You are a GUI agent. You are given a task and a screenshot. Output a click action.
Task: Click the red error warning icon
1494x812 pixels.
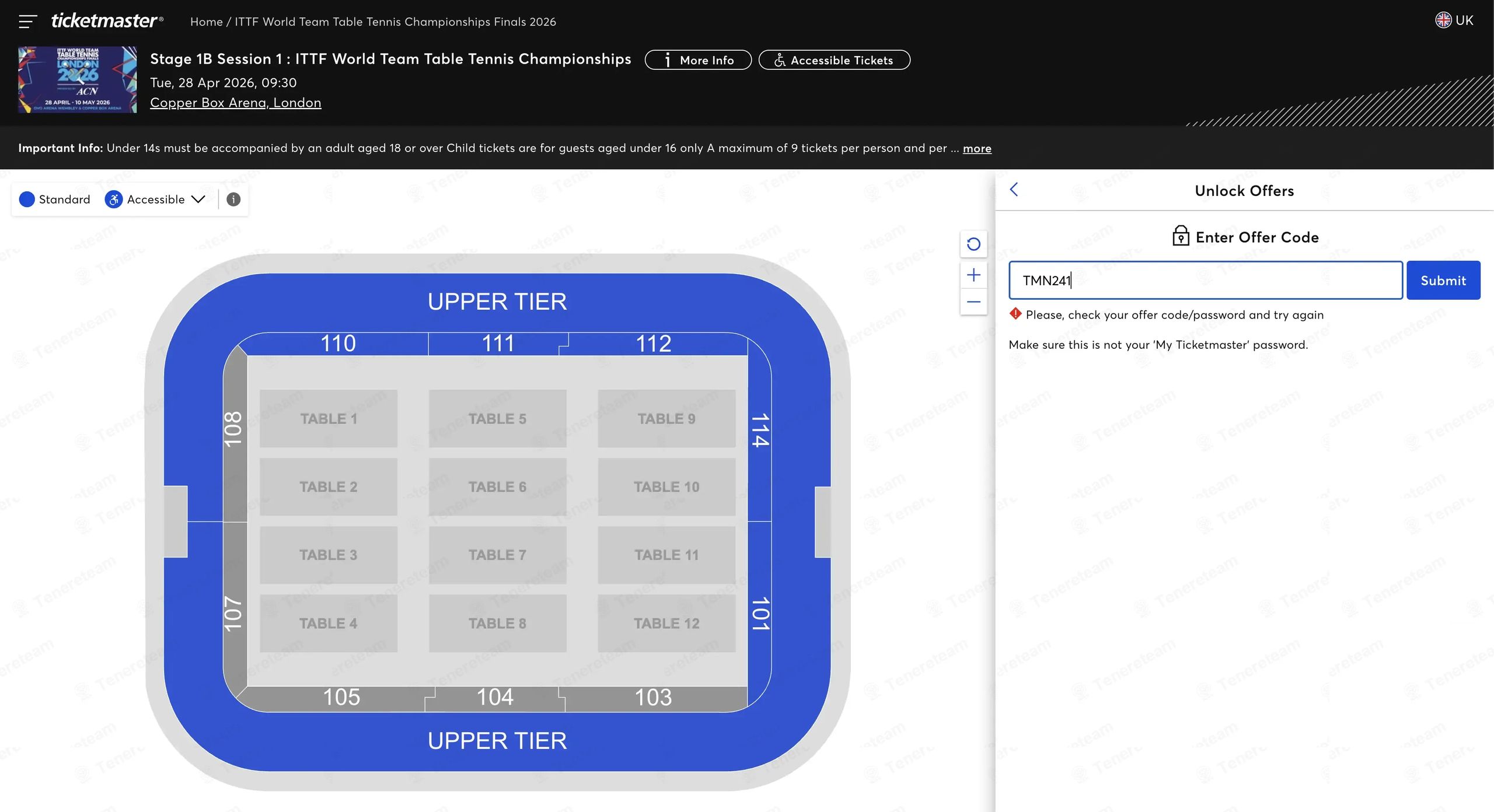click(x=1015, y=314)
